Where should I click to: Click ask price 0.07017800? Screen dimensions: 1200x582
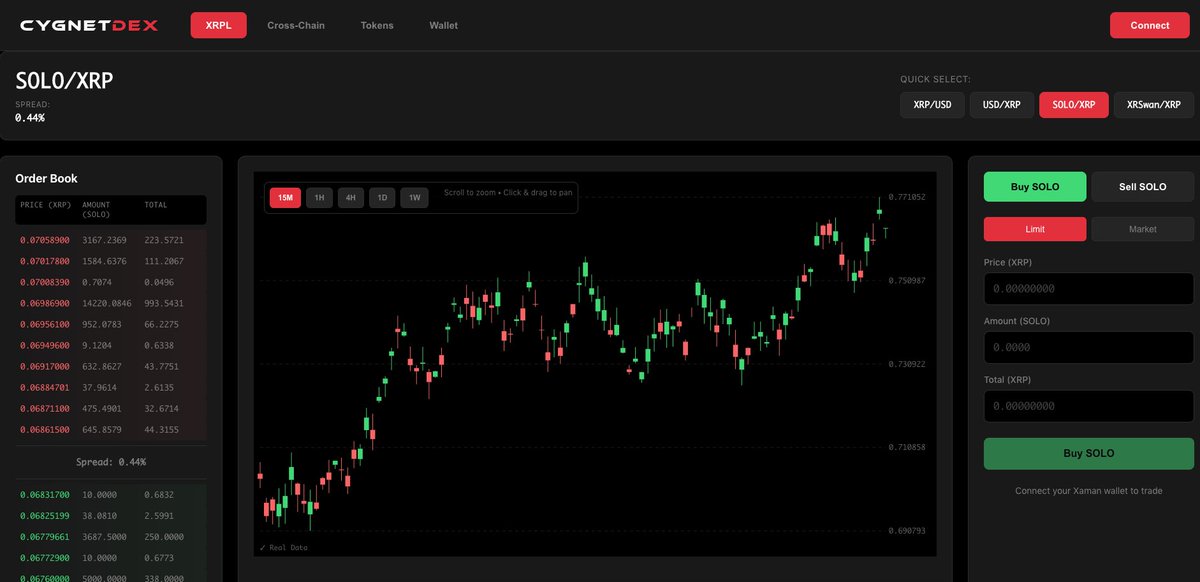coord(45,261)
